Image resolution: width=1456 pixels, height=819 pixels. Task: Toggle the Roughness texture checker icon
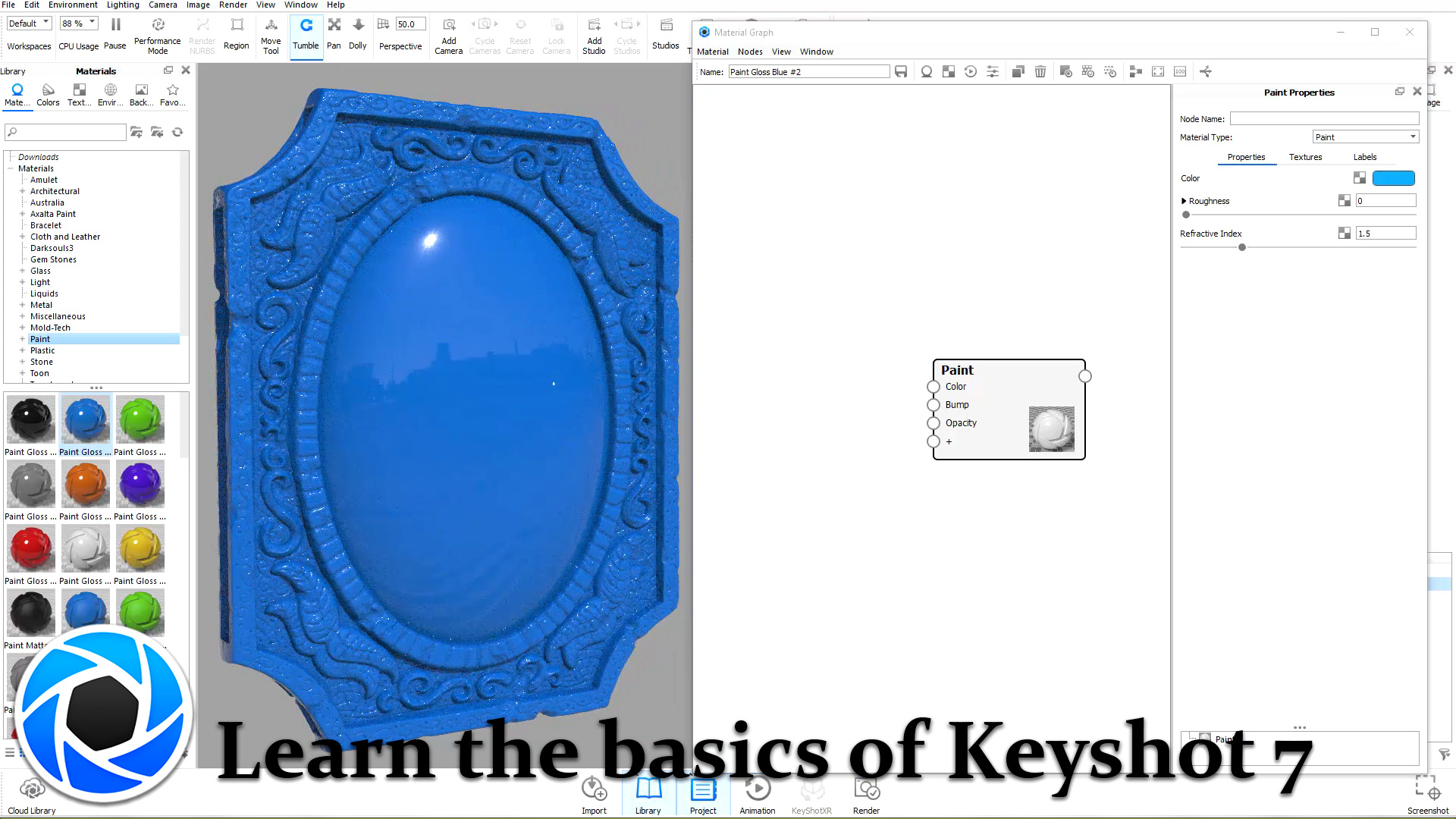click(x=1345, y=201)
